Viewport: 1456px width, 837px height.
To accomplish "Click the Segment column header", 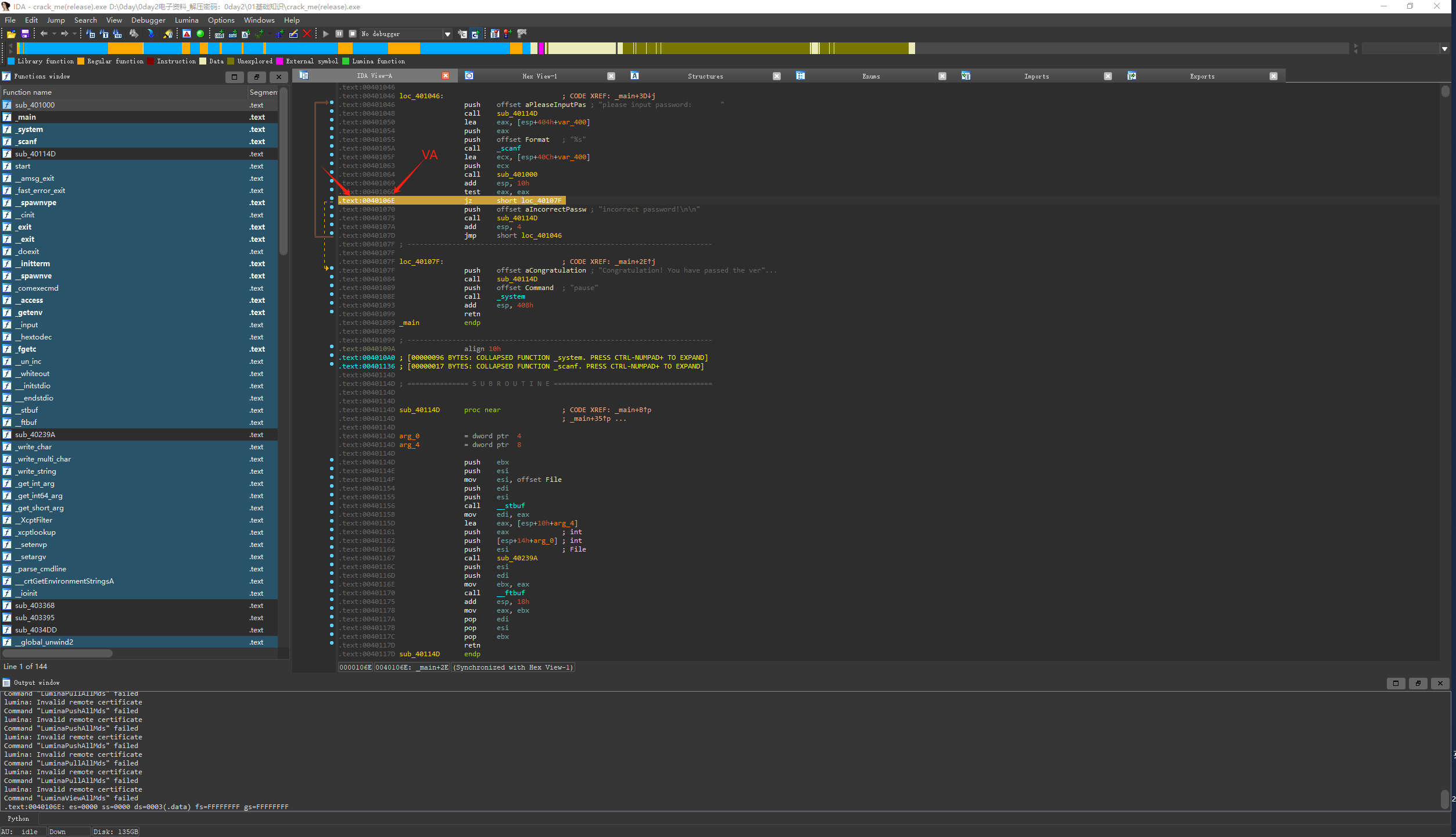I will coord(263,92).
